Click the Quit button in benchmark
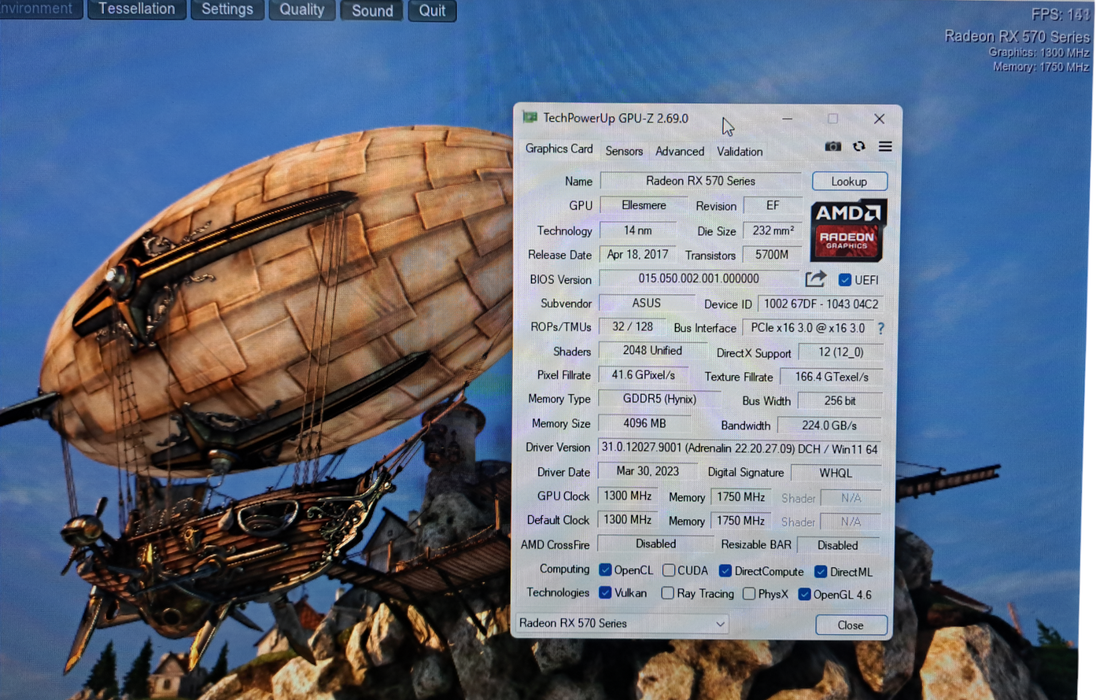The height and width of the screenshot is (700, 1096). pyautogui.click(x=432, y=10)
